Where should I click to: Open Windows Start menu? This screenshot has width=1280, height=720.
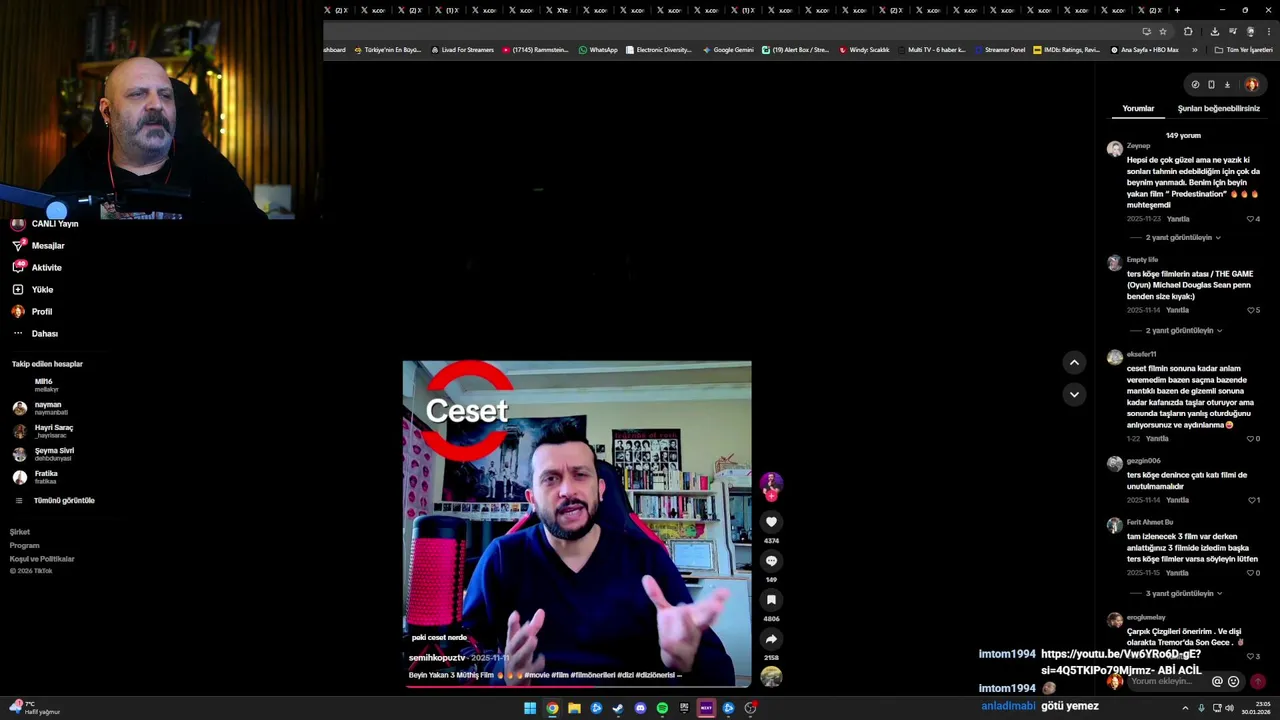530,708
